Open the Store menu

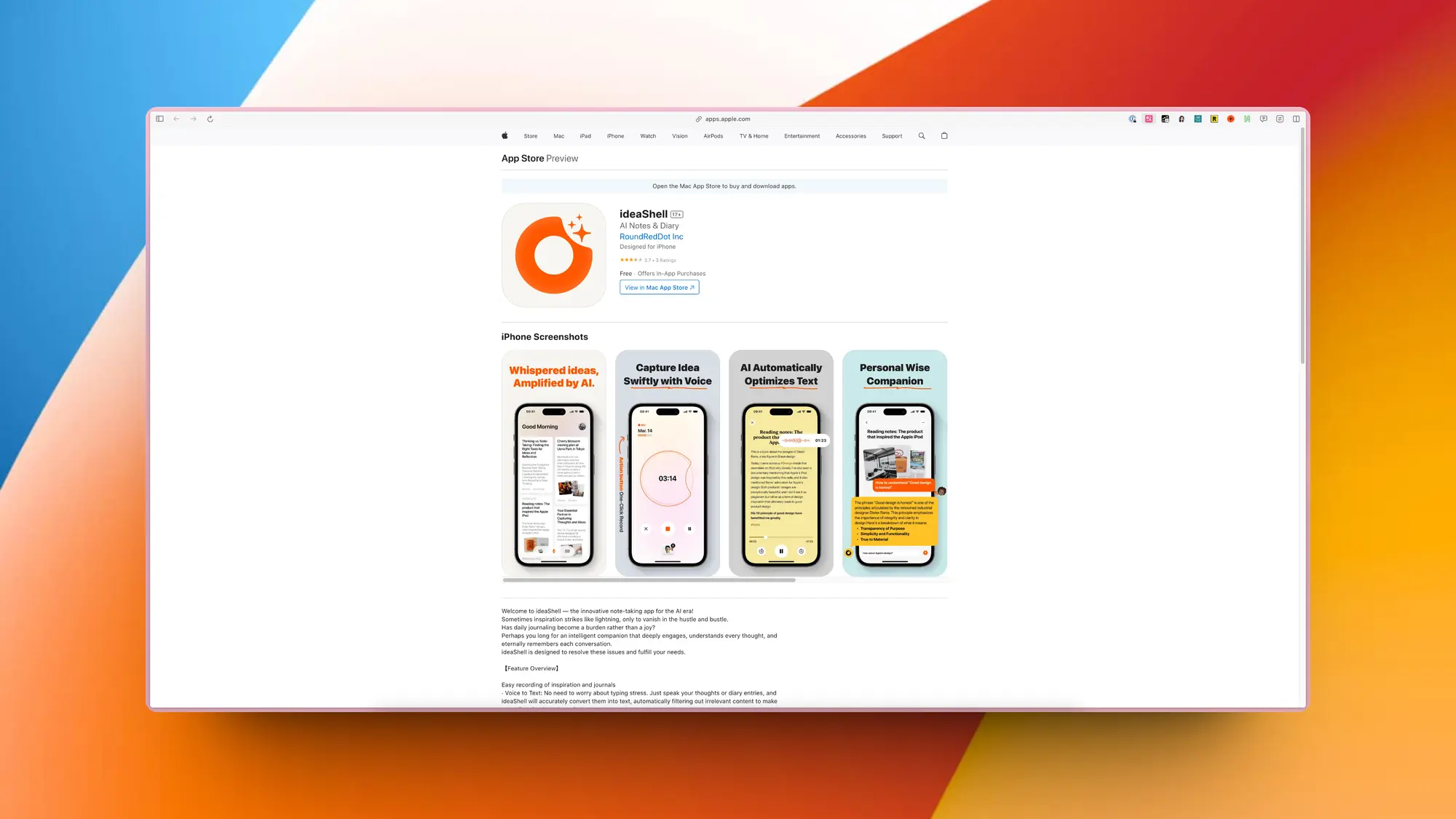(531, 136)
